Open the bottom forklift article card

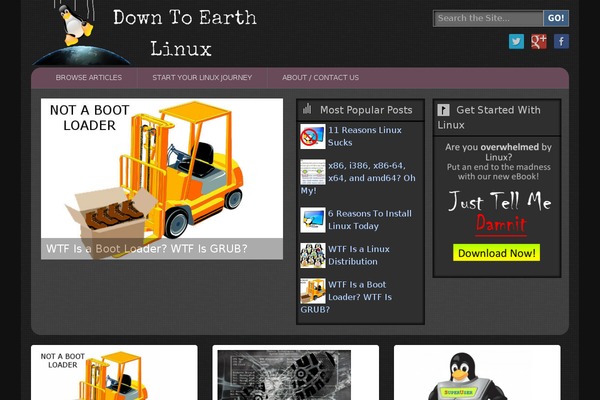point(114,372)
